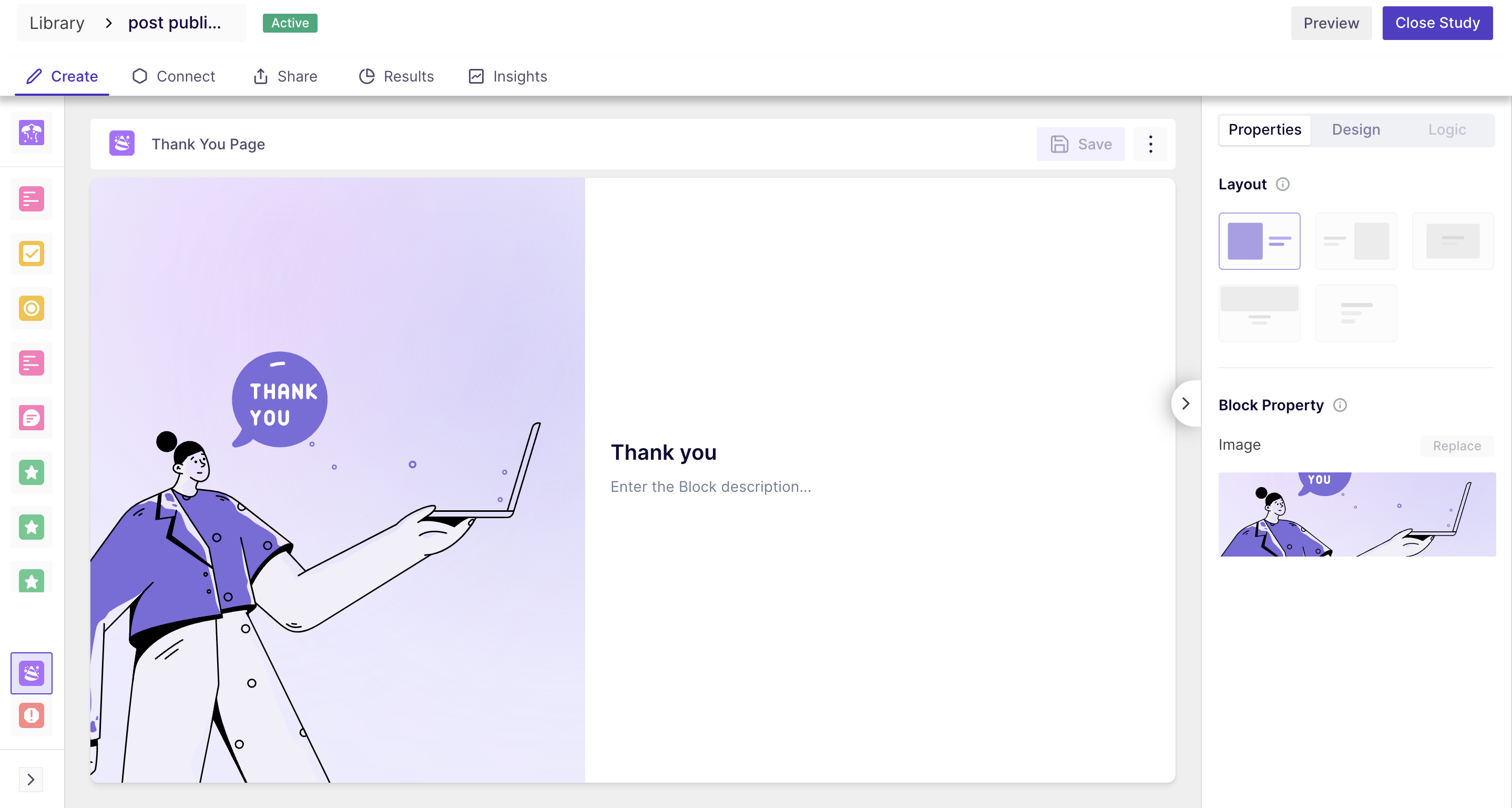Click the image thumbnail in Block Property
Image resolution: width=1512 pixels, height=808 pixels.
[1356, 514]
